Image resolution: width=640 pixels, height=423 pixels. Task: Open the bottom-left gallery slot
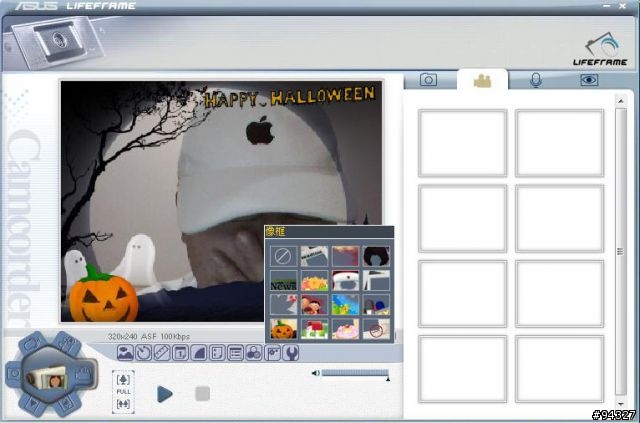click(x=463, y=369)
